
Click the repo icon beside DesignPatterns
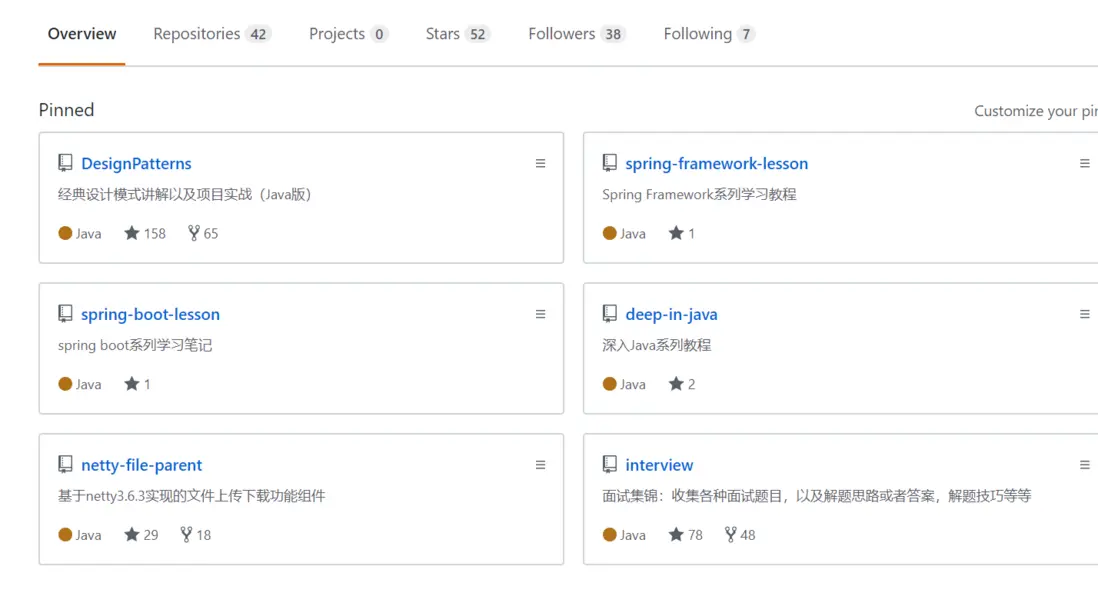pyautogui.click(x=65, y=163)
